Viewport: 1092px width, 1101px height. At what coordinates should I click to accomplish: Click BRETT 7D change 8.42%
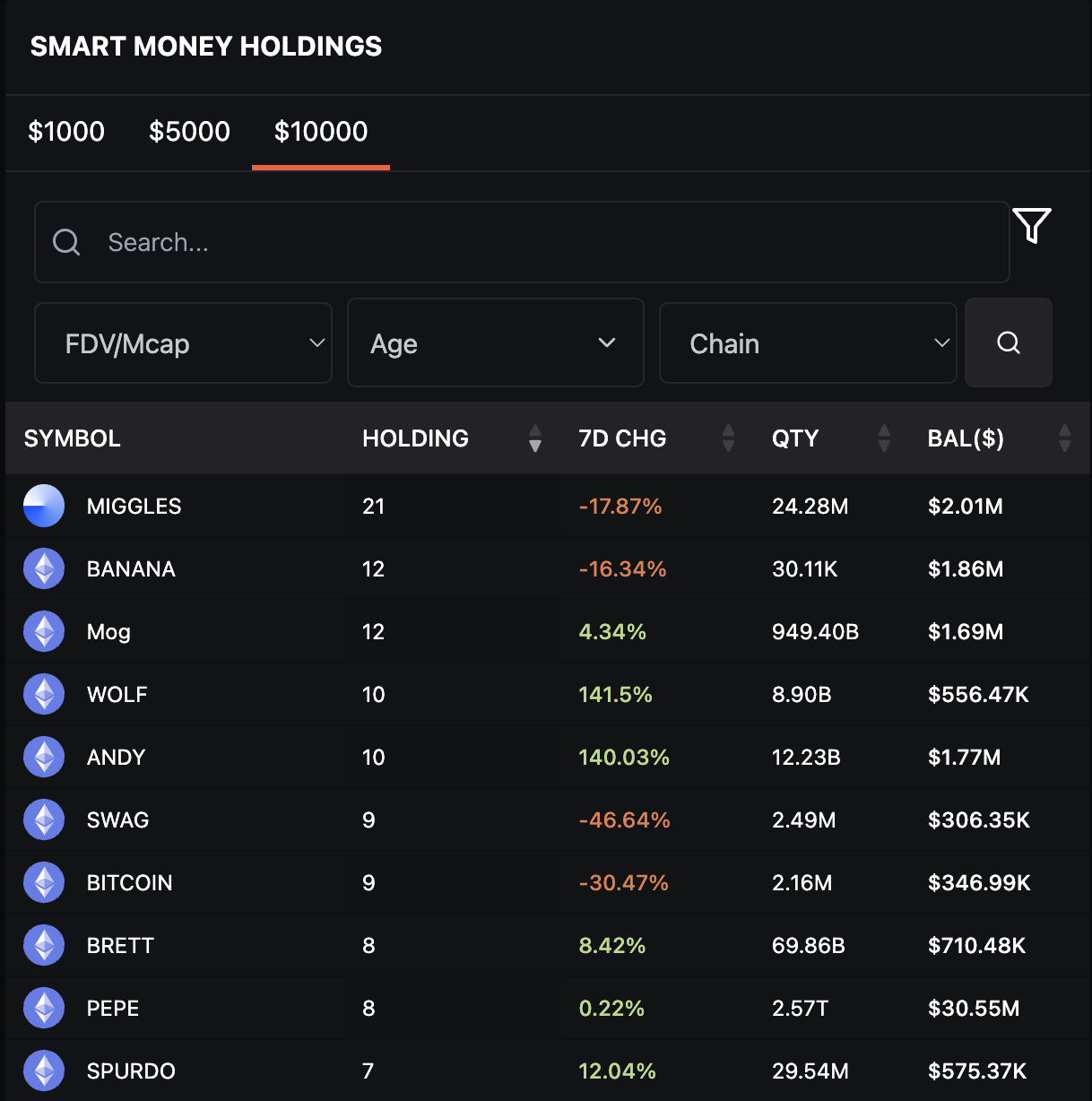[612, 946]
